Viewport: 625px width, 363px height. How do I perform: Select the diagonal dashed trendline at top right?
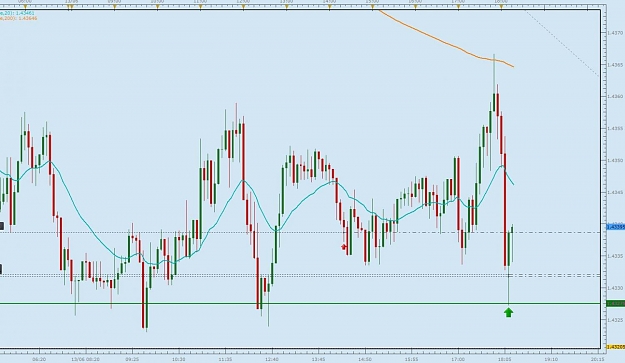[562, 43]
